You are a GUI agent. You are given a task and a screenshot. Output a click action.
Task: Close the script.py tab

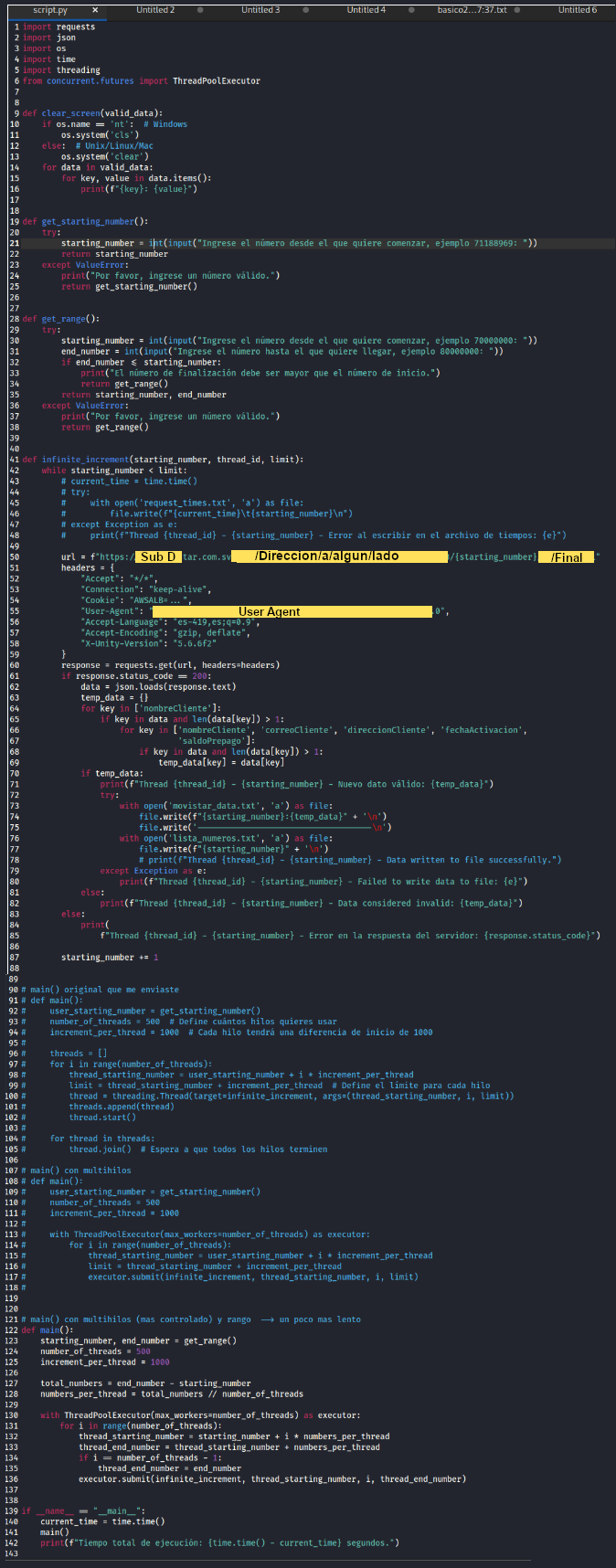(x=95, y=10)
